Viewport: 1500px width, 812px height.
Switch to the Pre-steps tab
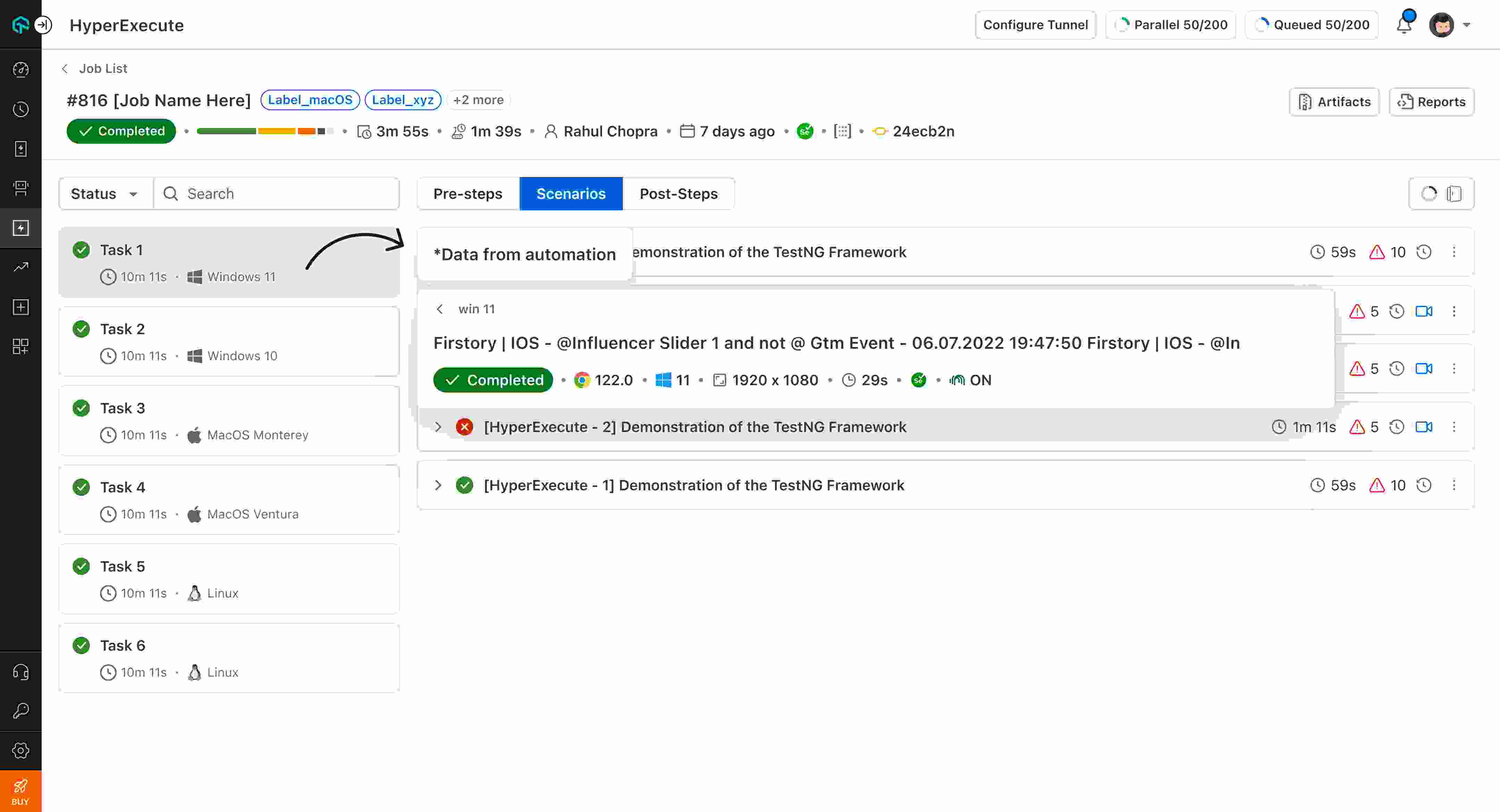468,194
